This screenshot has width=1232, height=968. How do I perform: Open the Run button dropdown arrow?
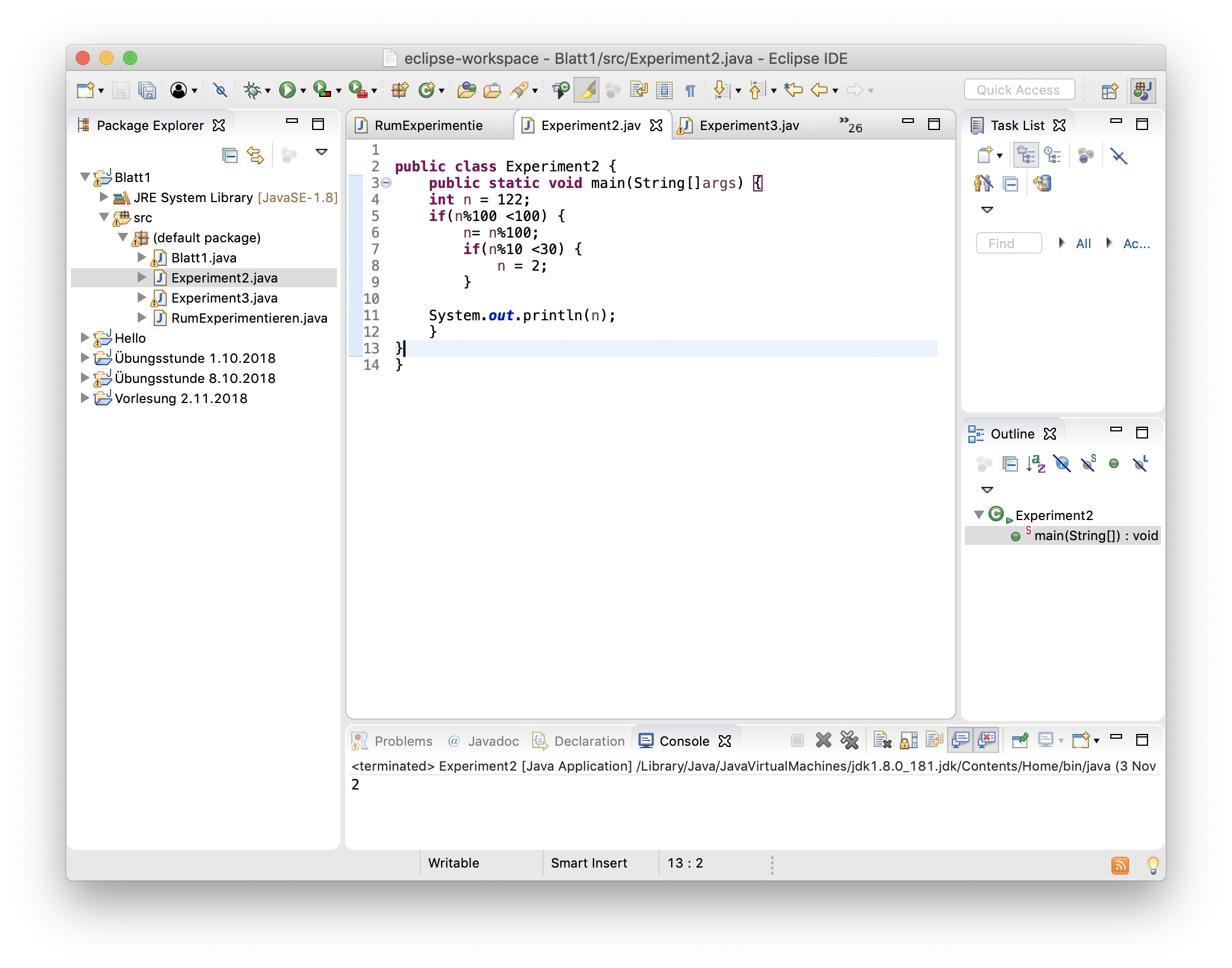(303, 90)
